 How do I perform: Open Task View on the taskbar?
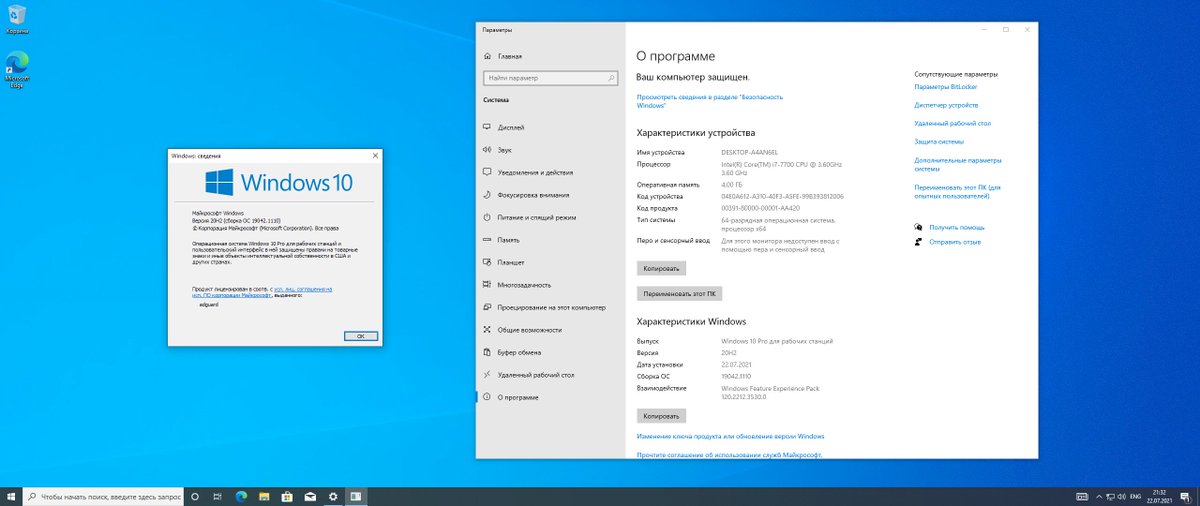218,496
